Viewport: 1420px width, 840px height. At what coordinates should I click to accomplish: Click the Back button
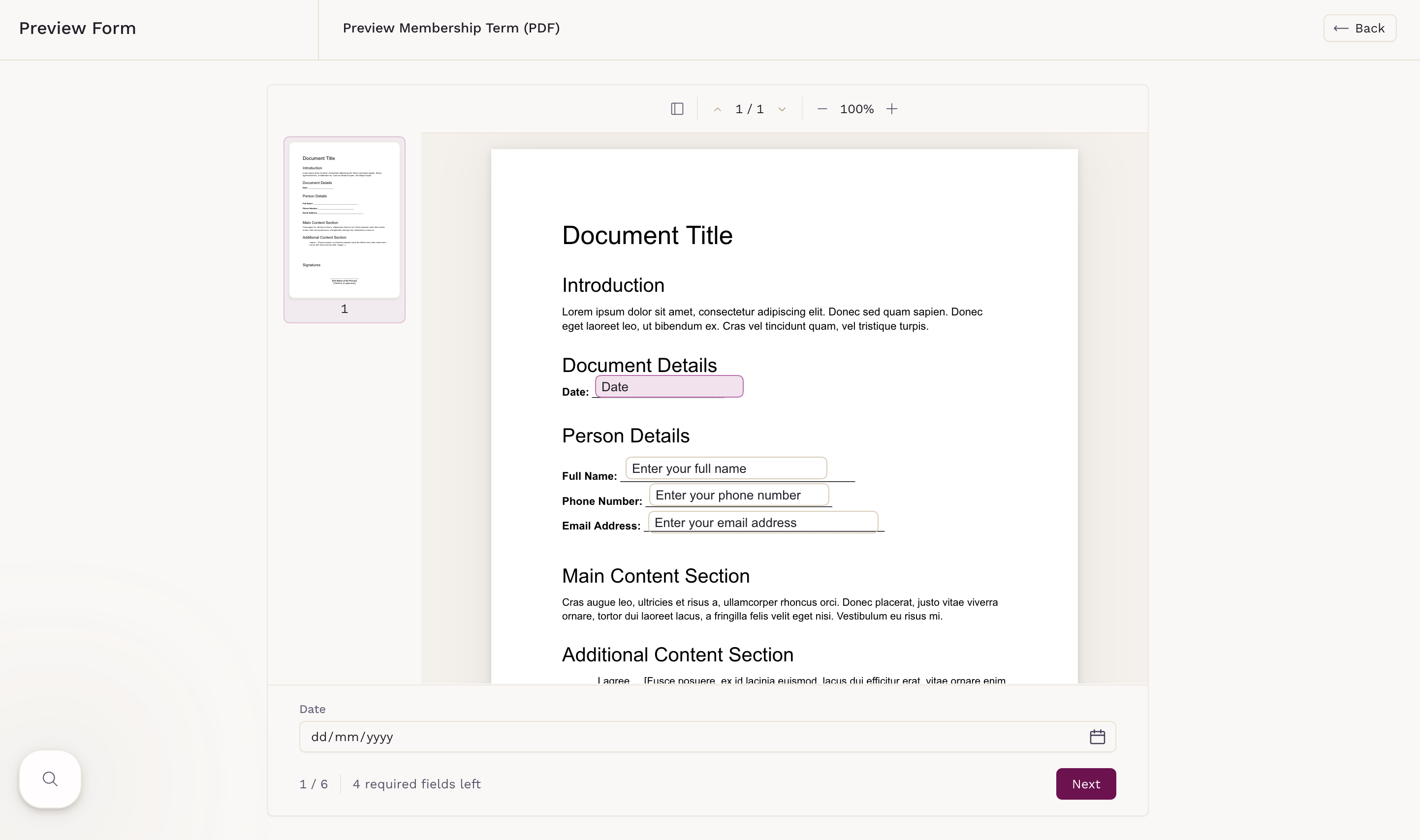click(1359, 29)
